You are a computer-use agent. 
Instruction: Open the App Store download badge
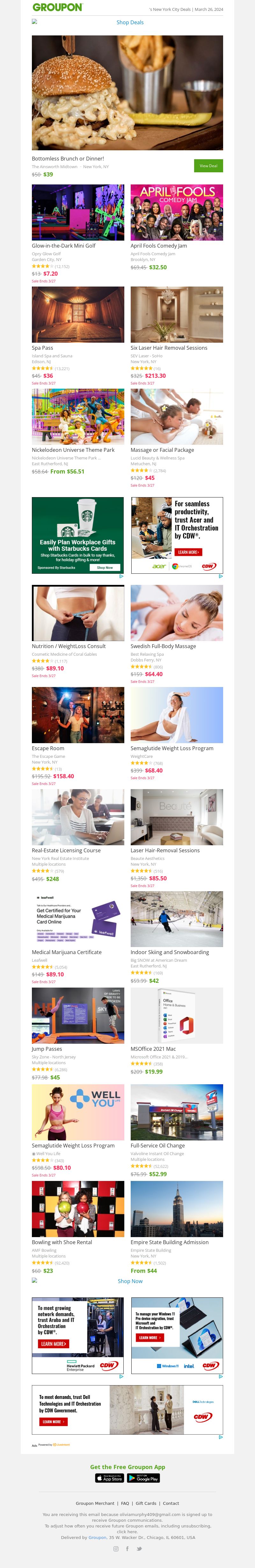tap(110, 1478)
